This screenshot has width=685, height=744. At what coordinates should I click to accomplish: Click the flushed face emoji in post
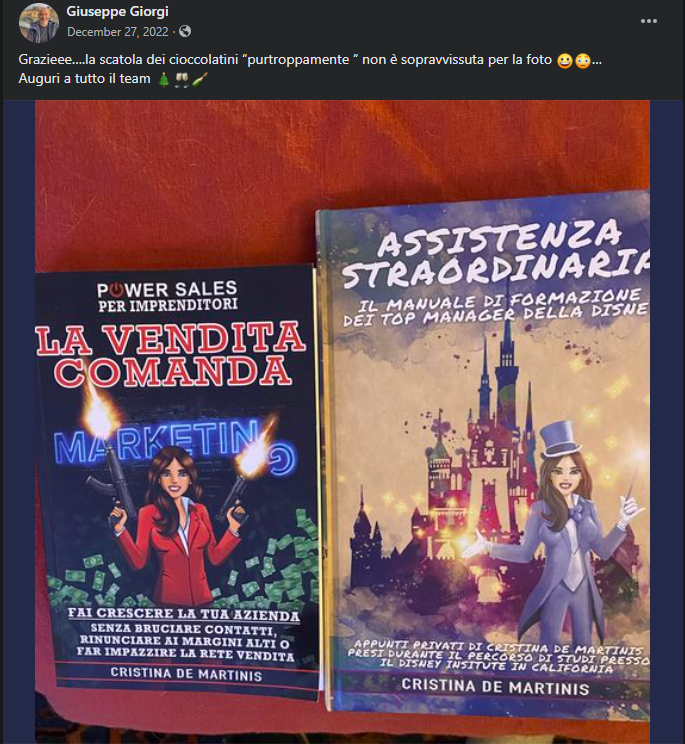(583, 61)
